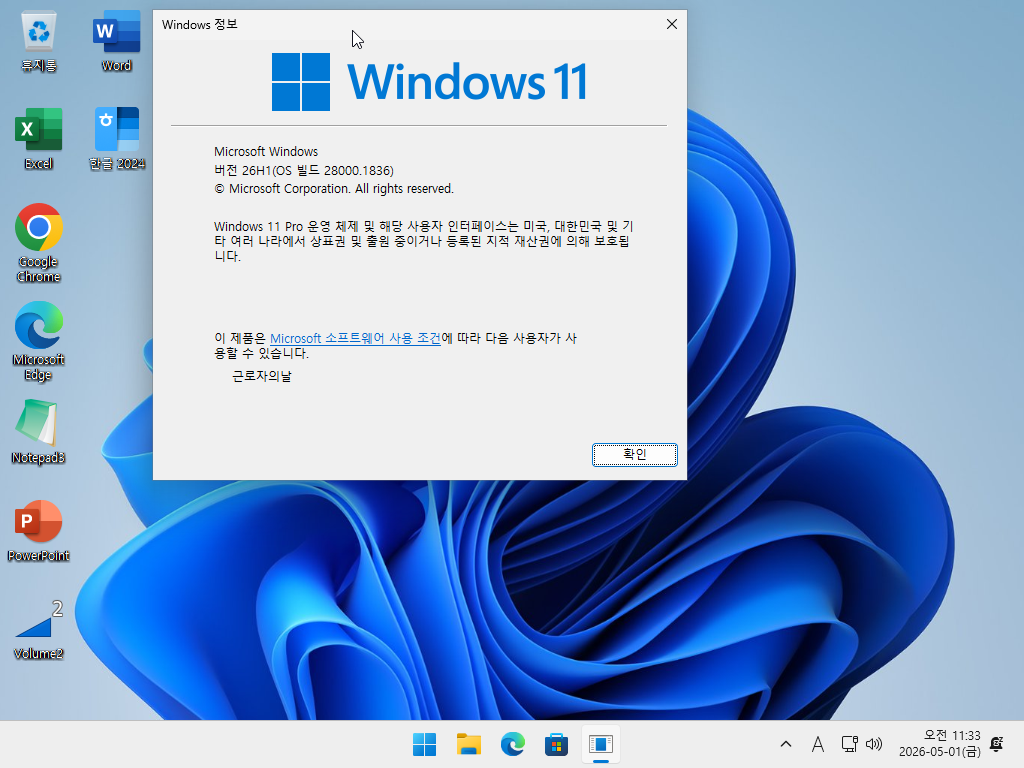The height and width of the screenshot is (768, 1024).
Task: Open Microsoft 소프트웨어 사용 조건 link
Action: [355, 338]
